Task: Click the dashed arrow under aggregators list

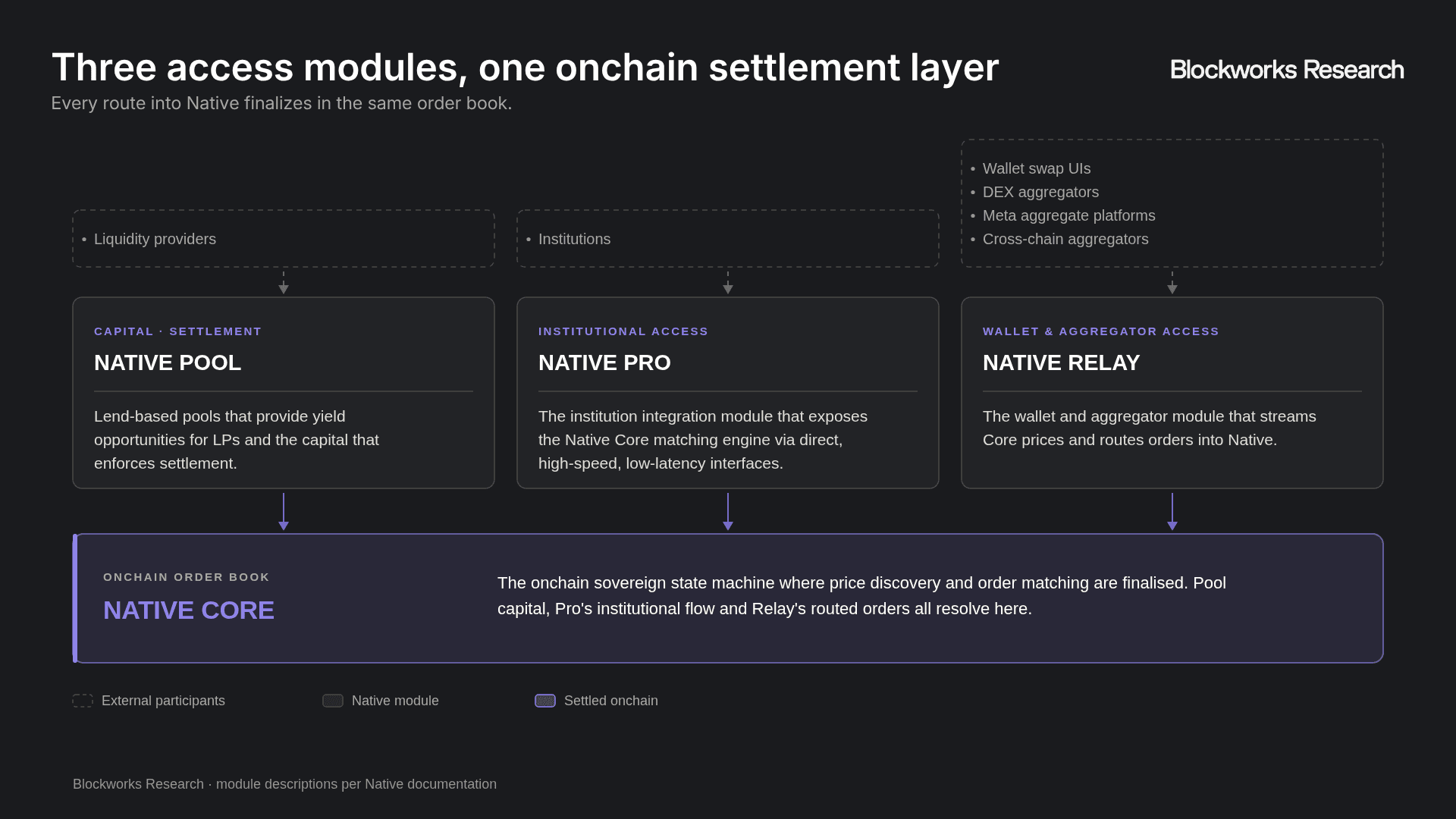Action: [1172, 283]
